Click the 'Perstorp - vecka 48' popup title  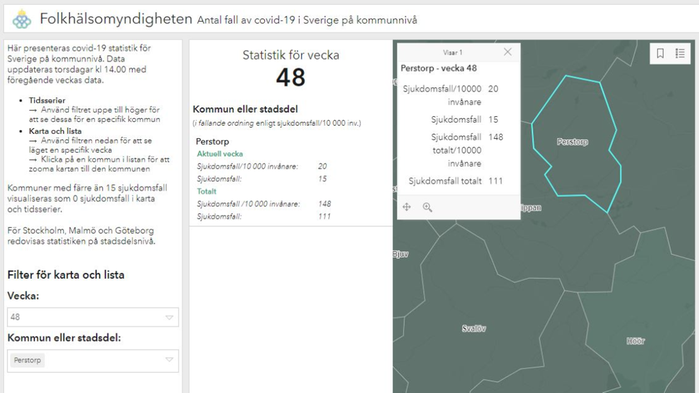click(439, 68)
